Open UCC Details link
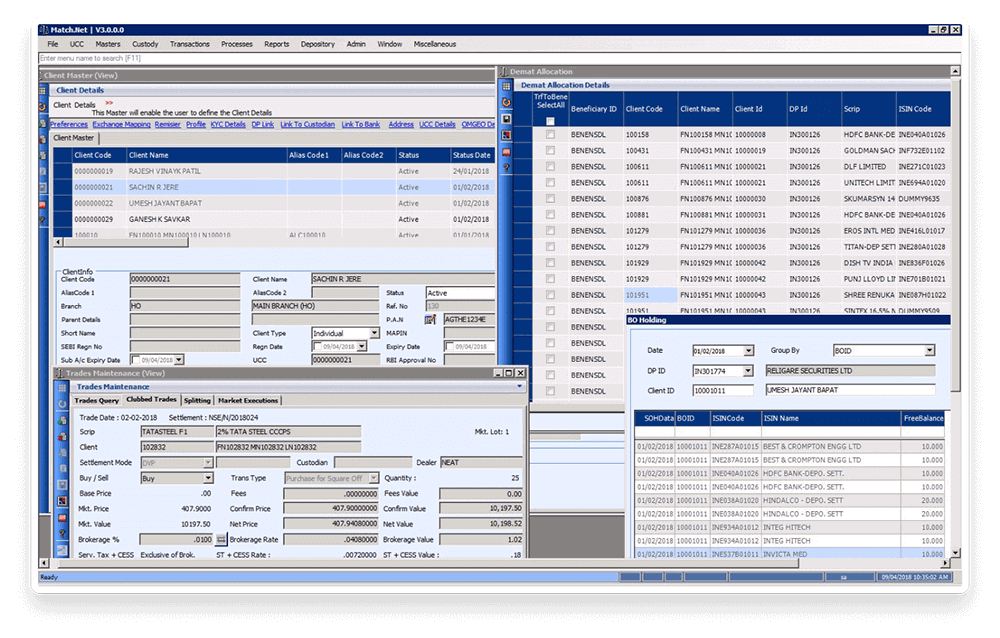The width and height of the screenshot is (1000, 638). click(437, 124)
